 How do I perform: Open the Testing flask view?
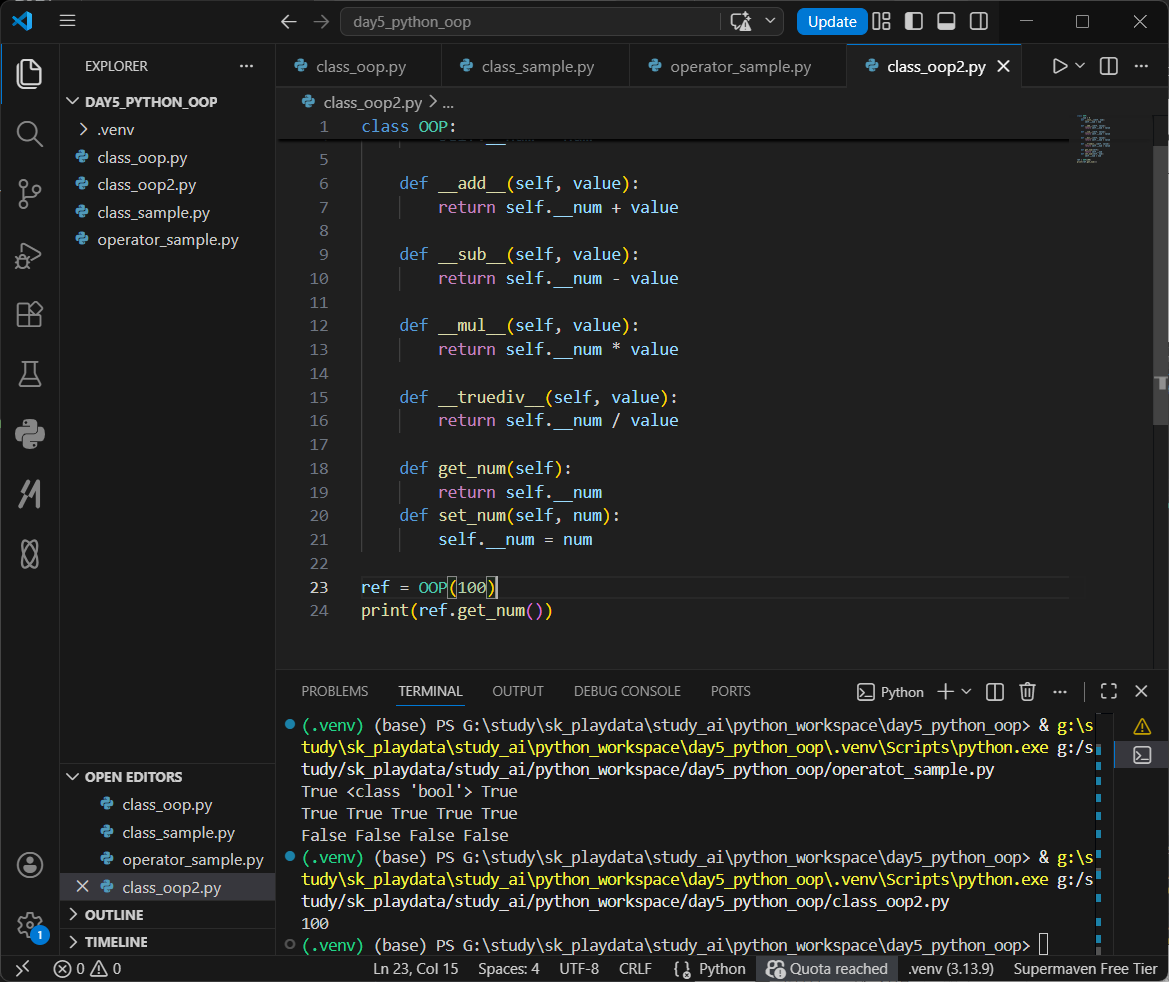click(29, 374)
